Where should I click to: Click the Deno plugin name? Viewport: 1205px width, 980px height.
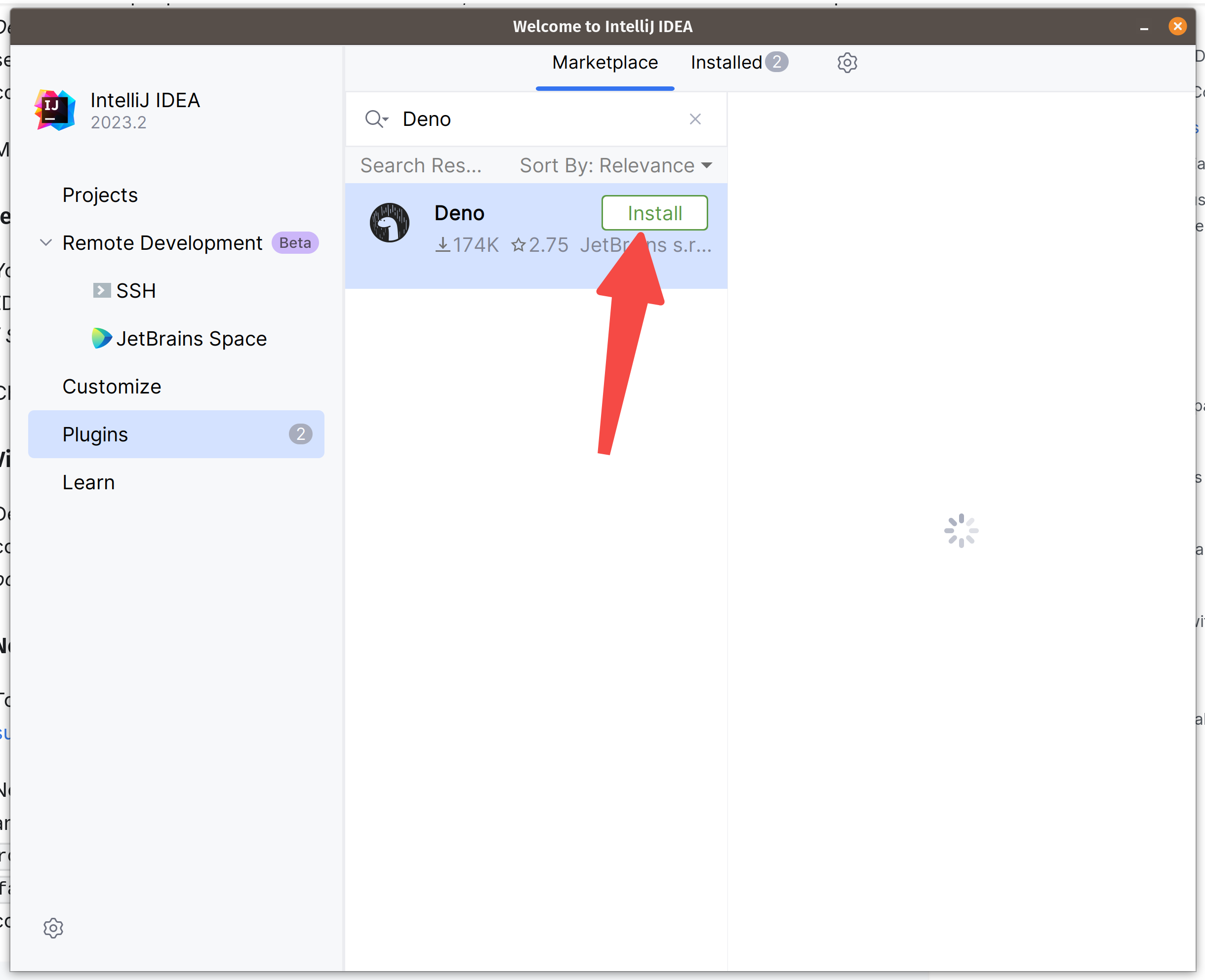(459, 213)
